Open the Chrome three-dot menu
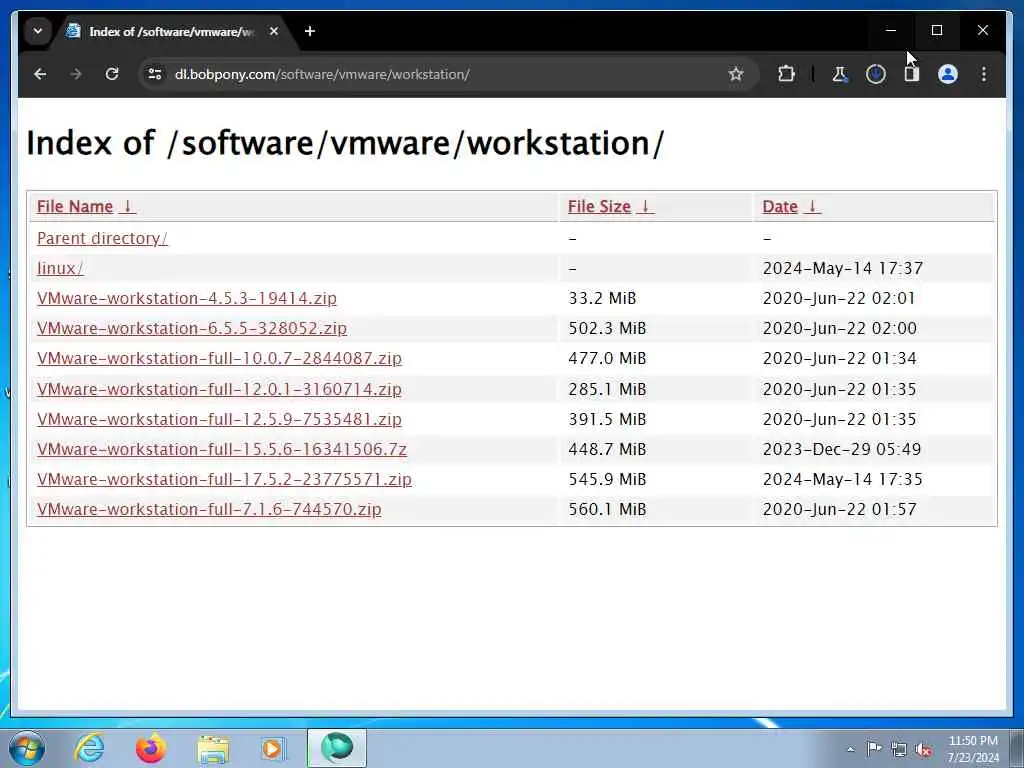Viewport: 1024px width, 768px height. [984, 74]
